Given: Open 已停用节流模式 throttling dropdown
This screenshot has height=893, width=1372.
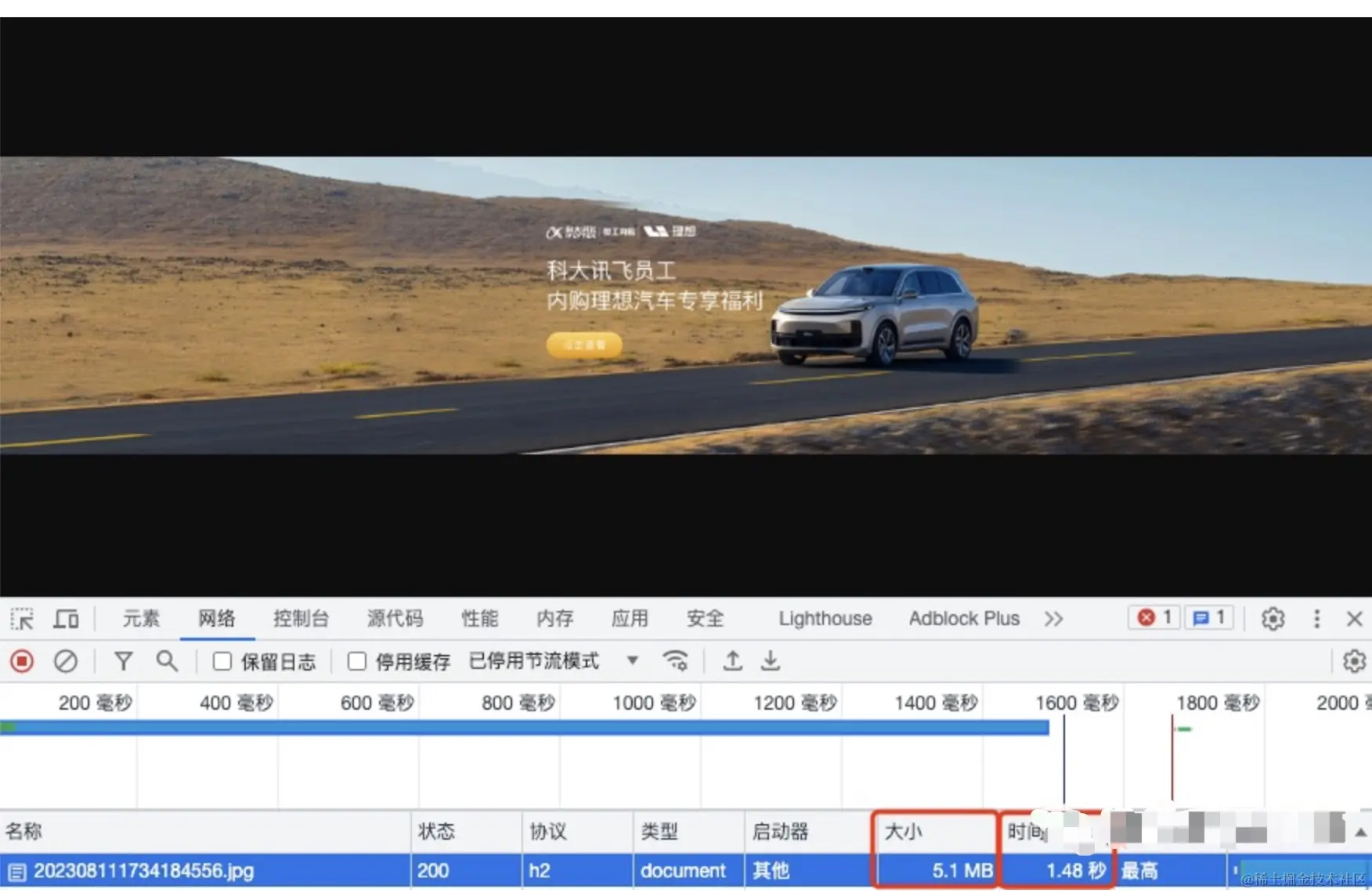Looking at the screenshot, I should tap(553, 661).
